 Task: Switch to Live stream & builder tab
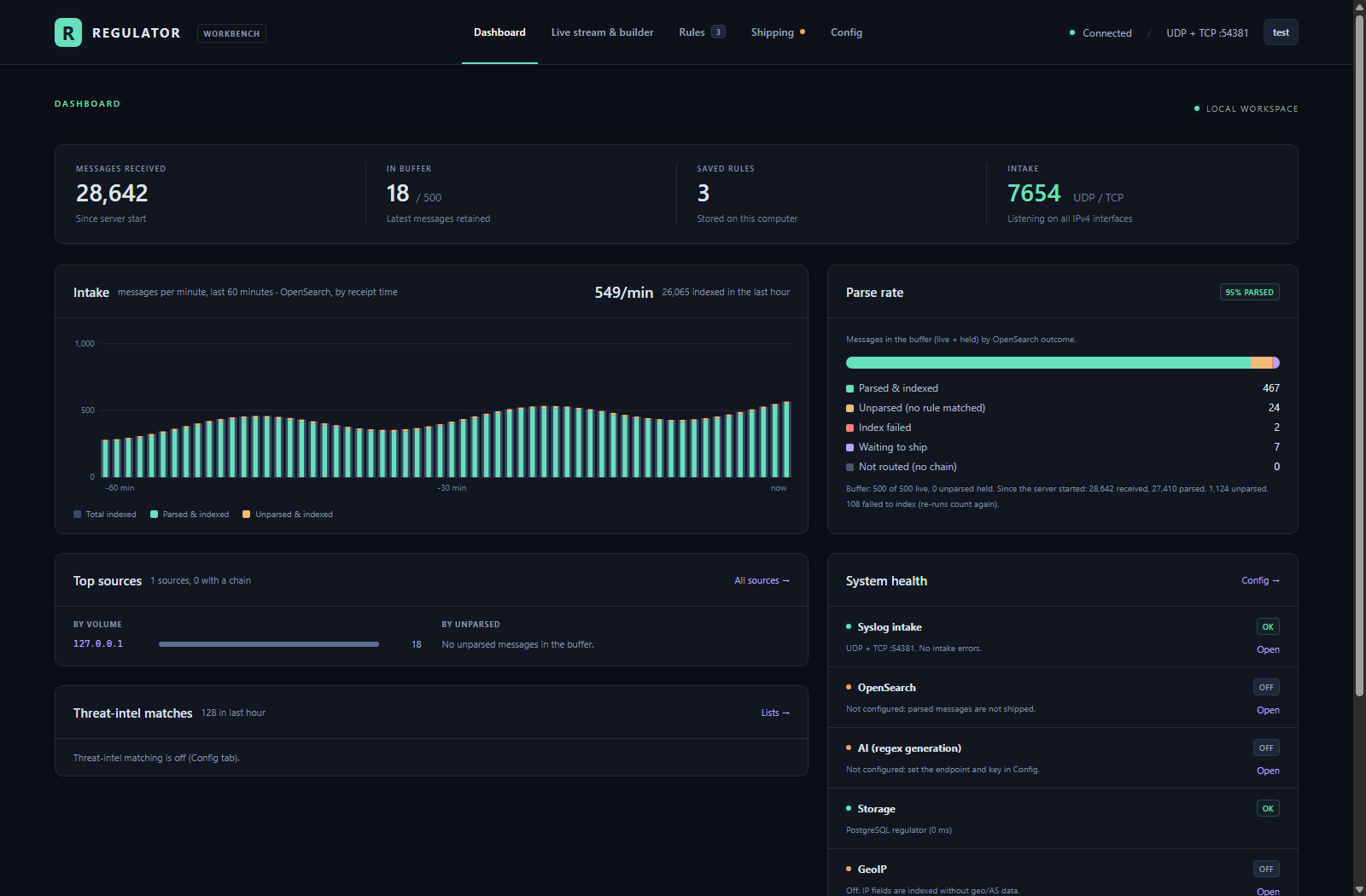point(602,32)
